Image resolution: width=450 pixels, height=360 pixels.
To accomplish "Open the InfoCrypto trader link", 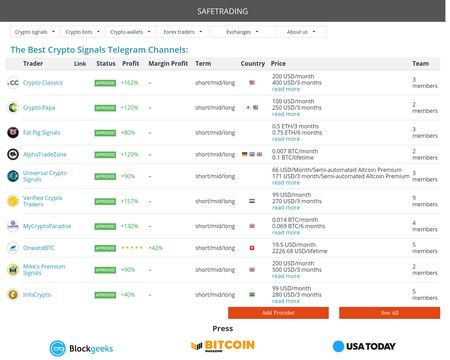I will [x=37, y=294].
